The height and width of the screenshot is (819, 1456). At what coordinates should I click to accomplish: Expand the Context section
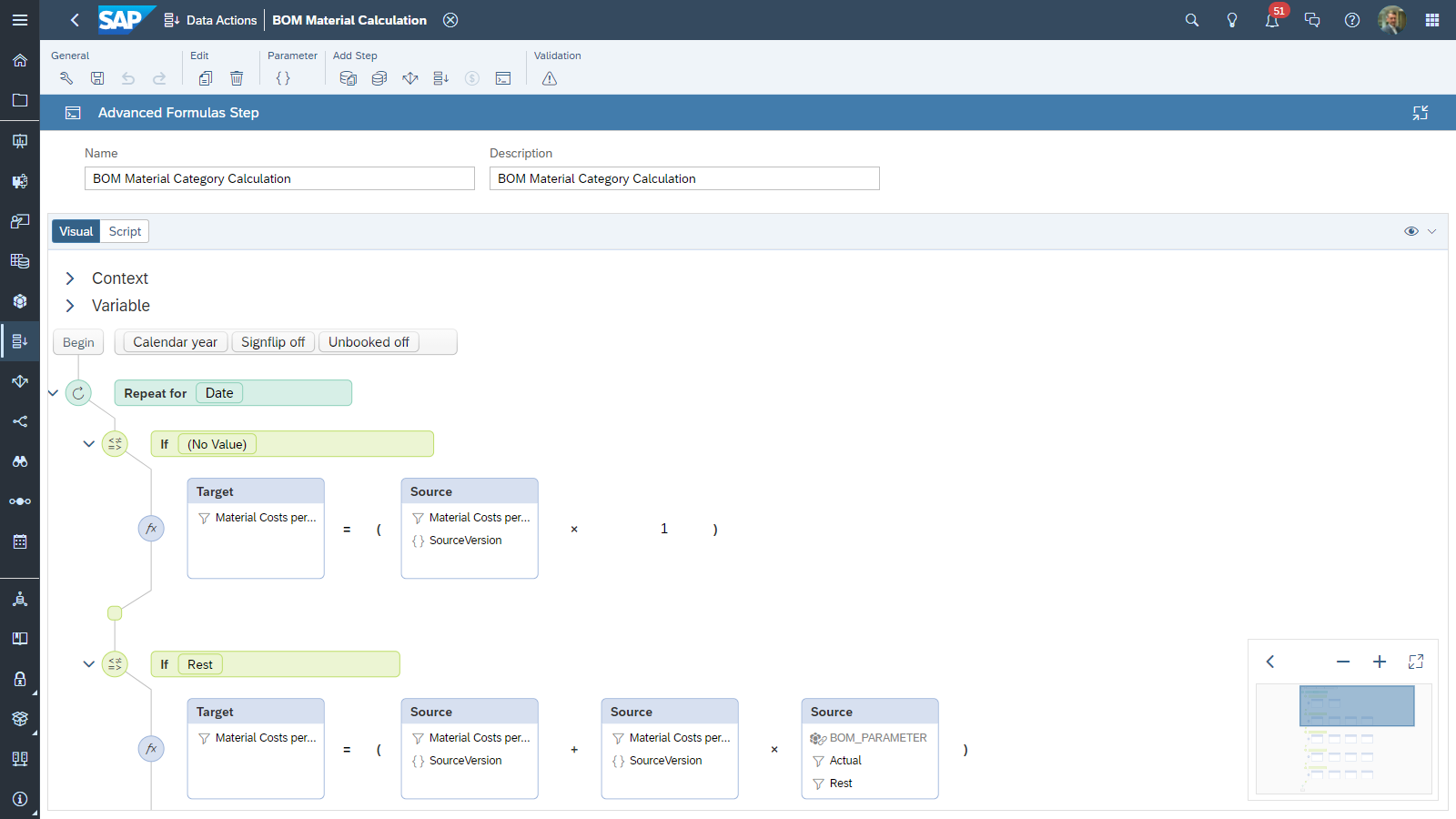click(69, 278)
